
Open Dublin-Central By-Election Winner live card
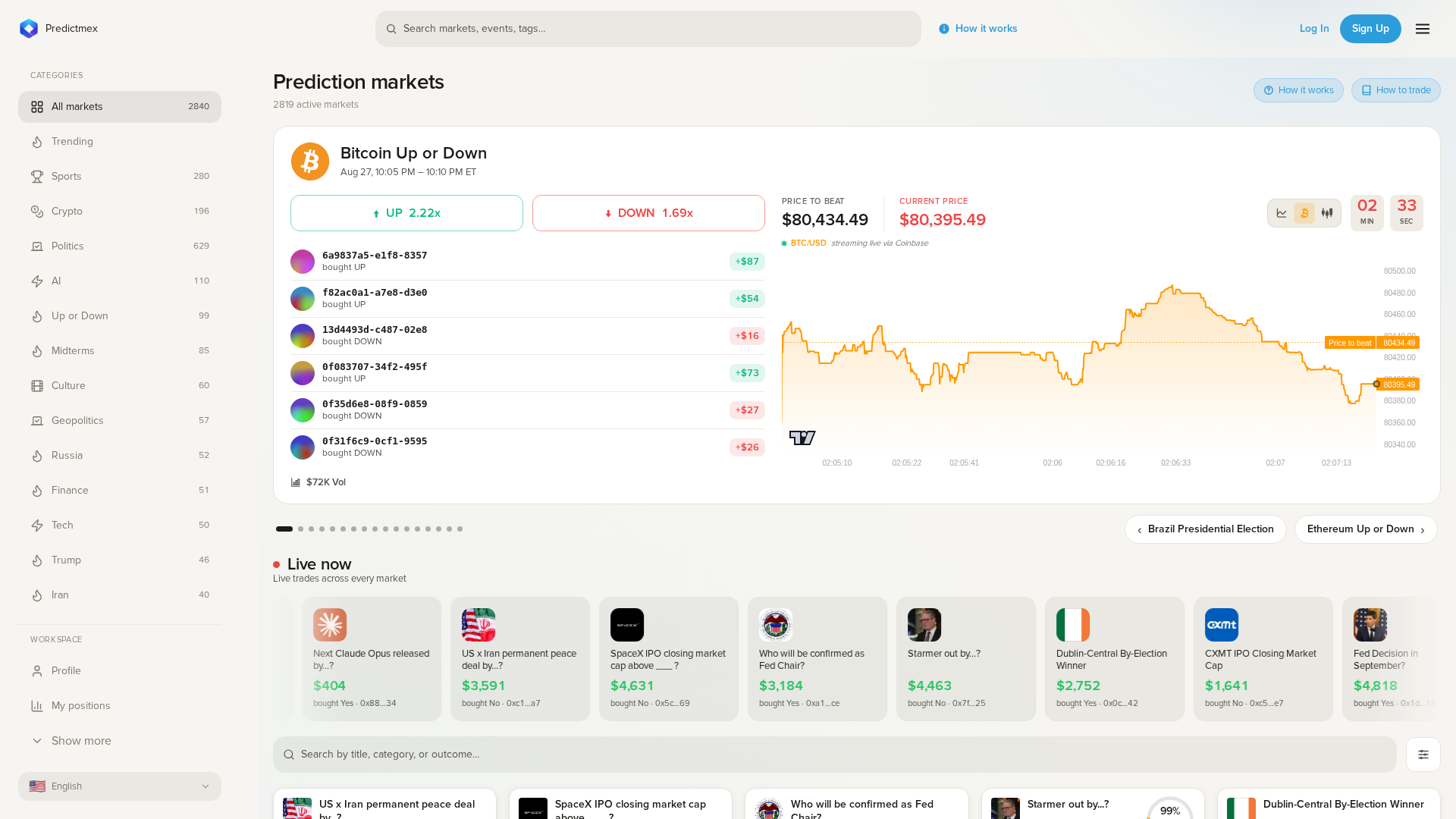click(1115, 659)
